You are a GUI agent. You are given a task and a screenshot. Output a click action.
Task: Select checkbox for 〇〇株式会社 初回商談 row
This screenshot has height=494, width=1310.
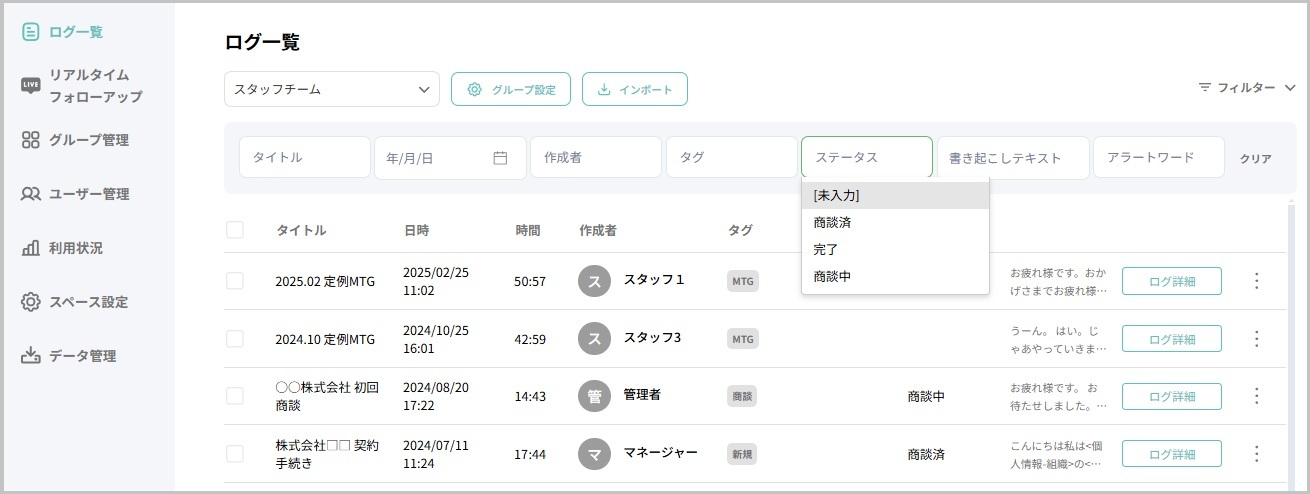click(x=235, y=396)
